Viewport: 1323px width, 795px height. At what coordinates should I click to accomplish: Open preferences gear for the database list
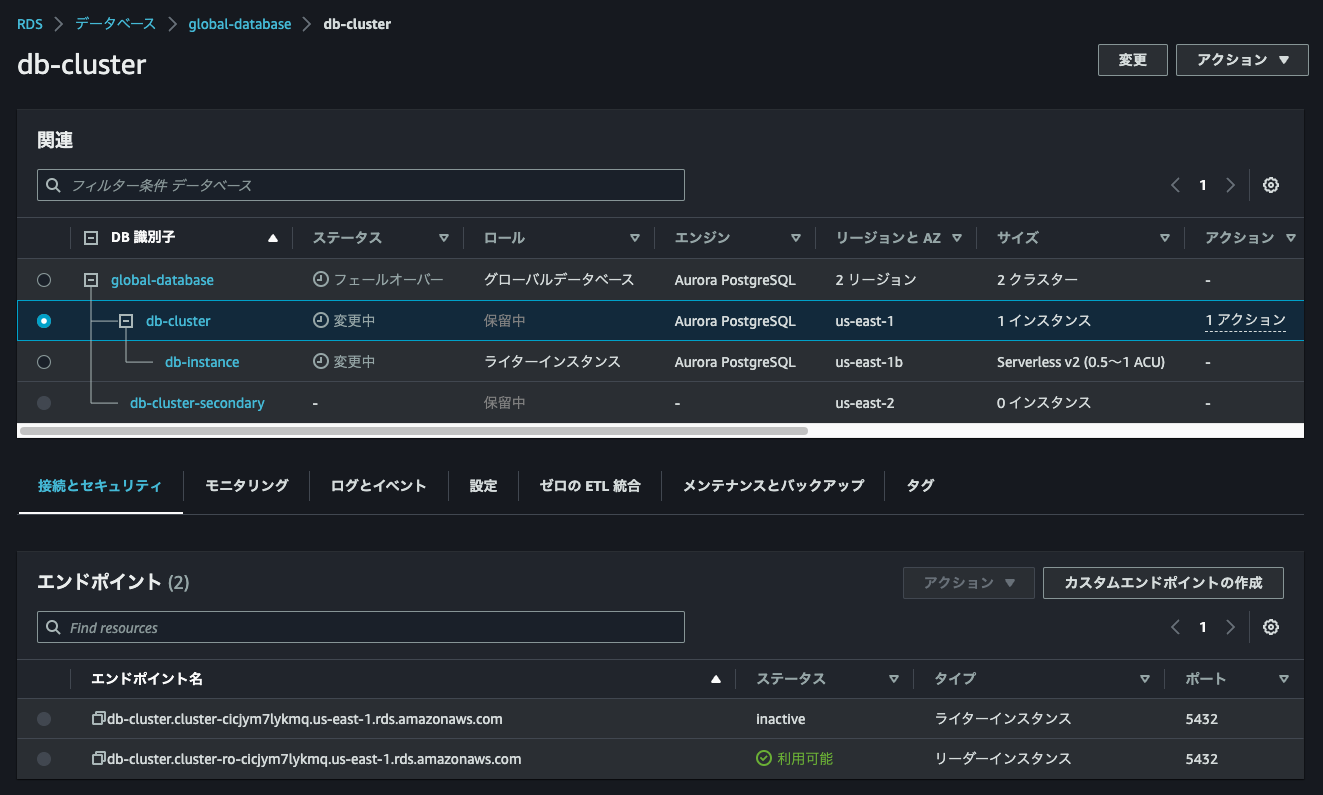(x=1270, y=184)
